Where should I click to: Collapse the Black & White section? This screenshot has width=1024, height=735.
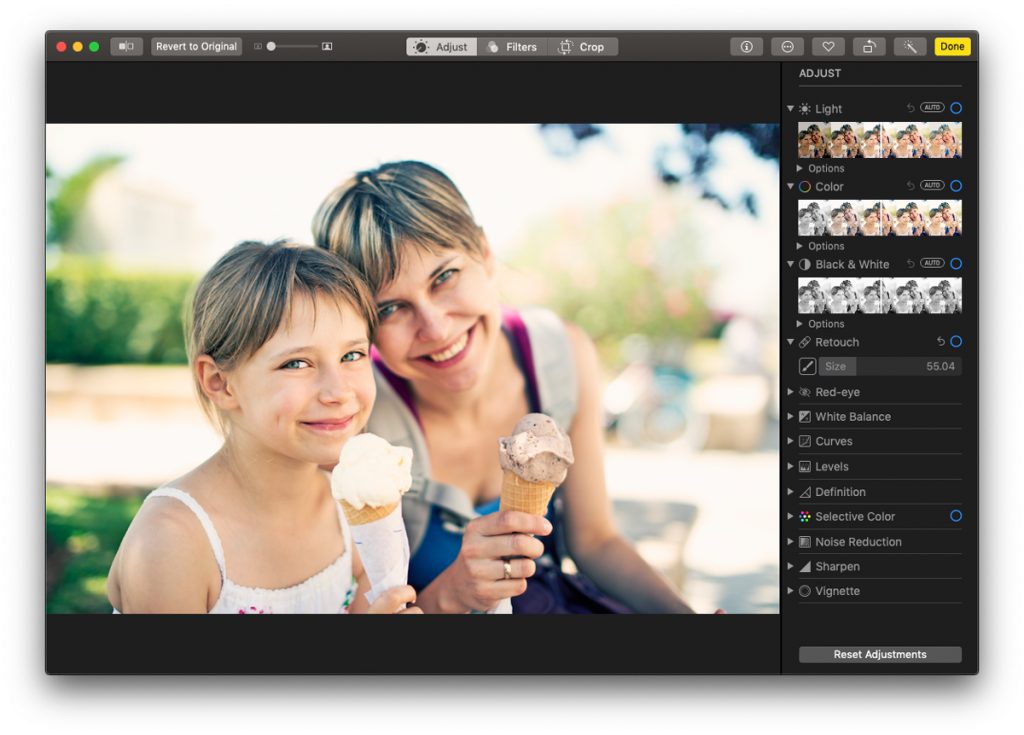pyautogui.click(x=790, y=264)
